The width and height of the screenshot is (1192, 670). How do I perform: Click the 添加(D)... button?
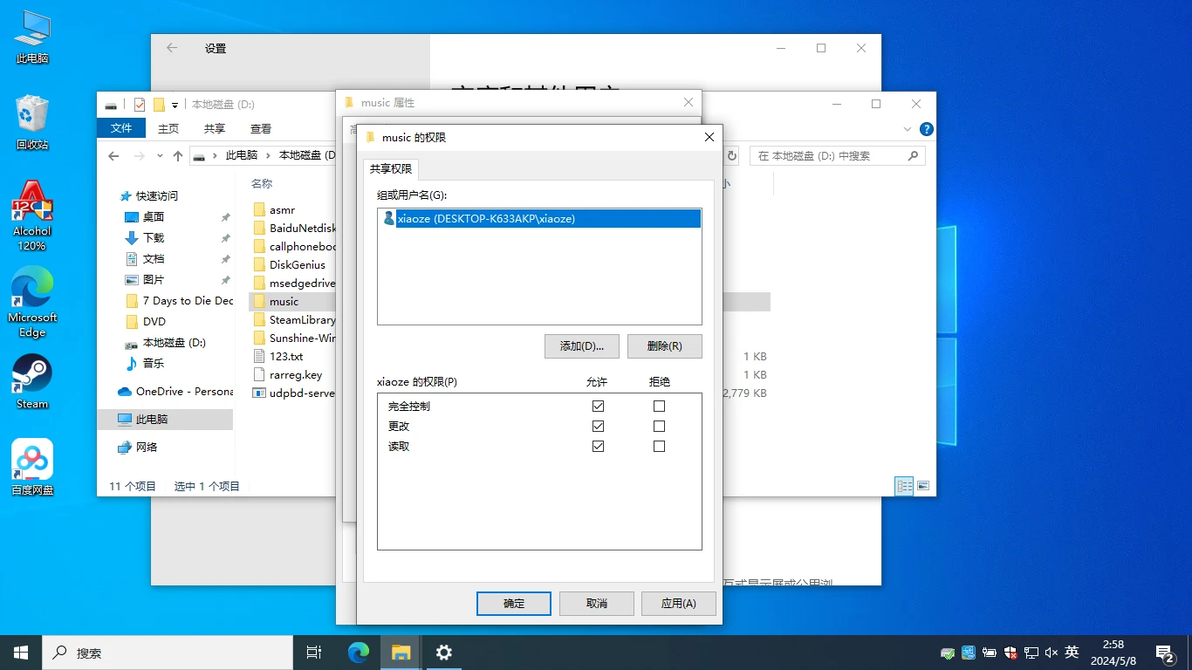(x=582, y=346)
